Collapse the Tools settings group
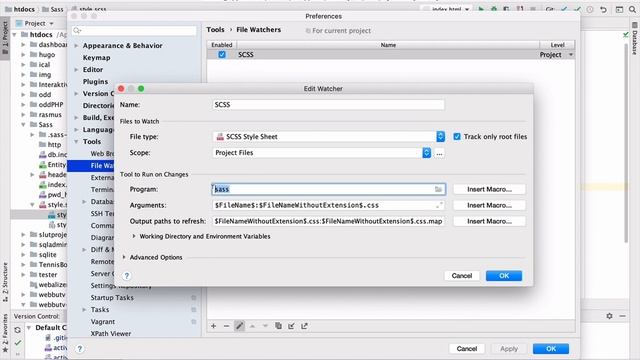The height and width of the screenshot is (360, 640). pos(76,142)
